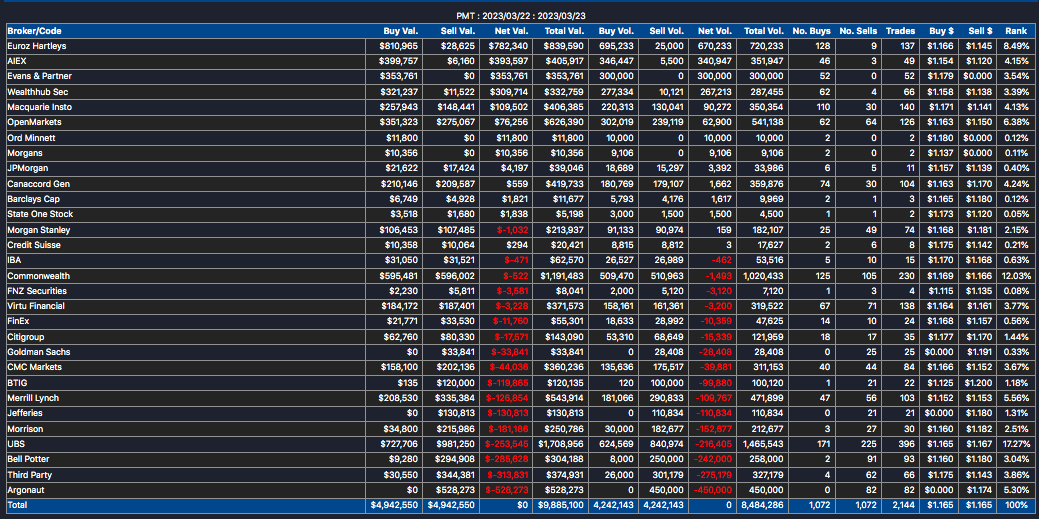Select the JPMorgan broker name
1039x519 pixels.
click(27, 168)
